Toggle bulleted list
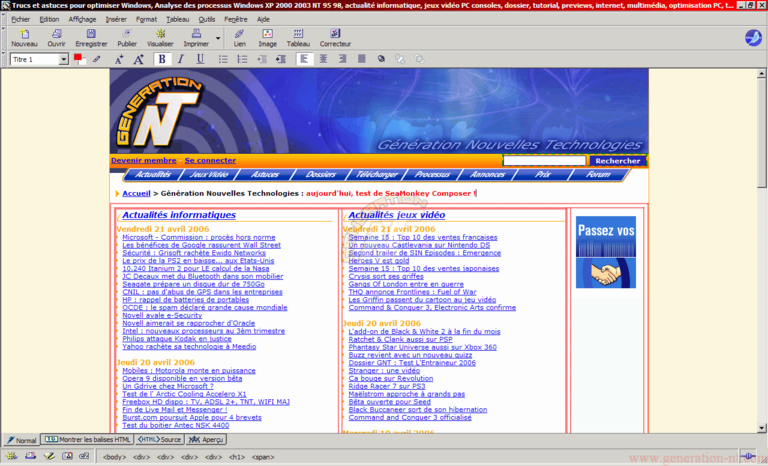Image resolution: width=768 pixels, height=466 pixels. (x=223, y=59)
